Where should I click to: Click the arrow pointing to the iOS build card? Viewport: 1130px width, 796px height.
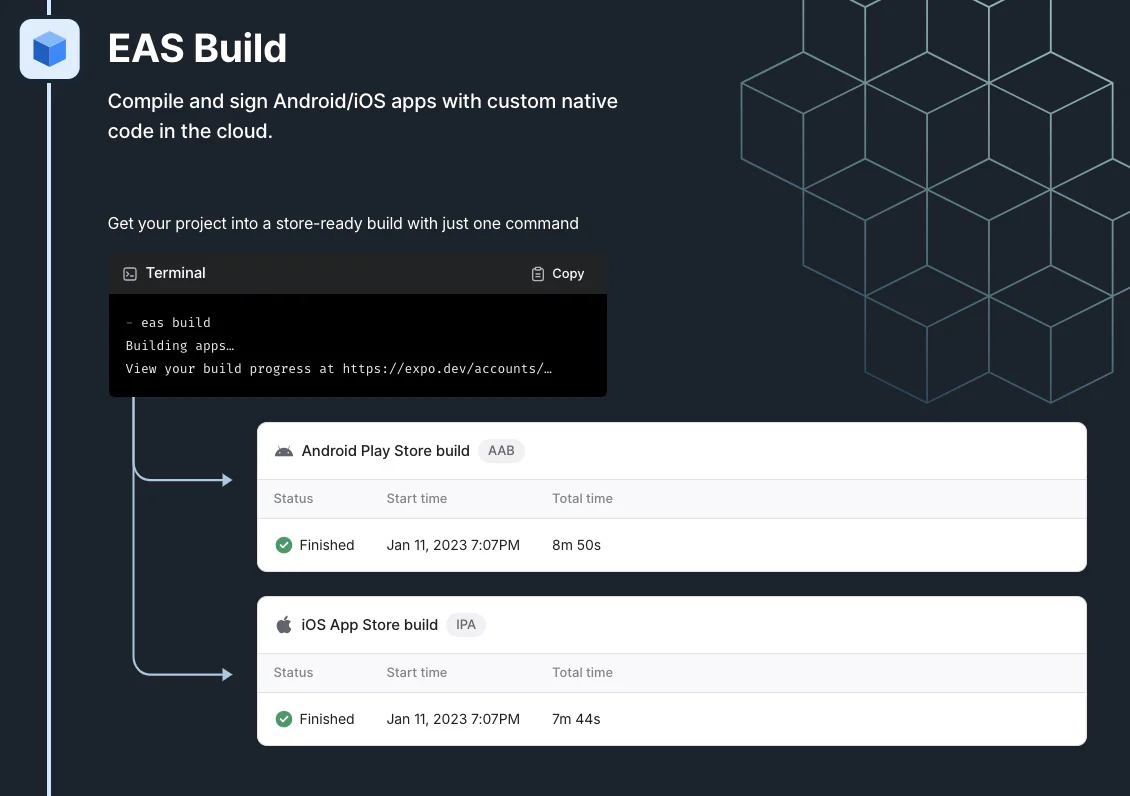pos(223,675)
